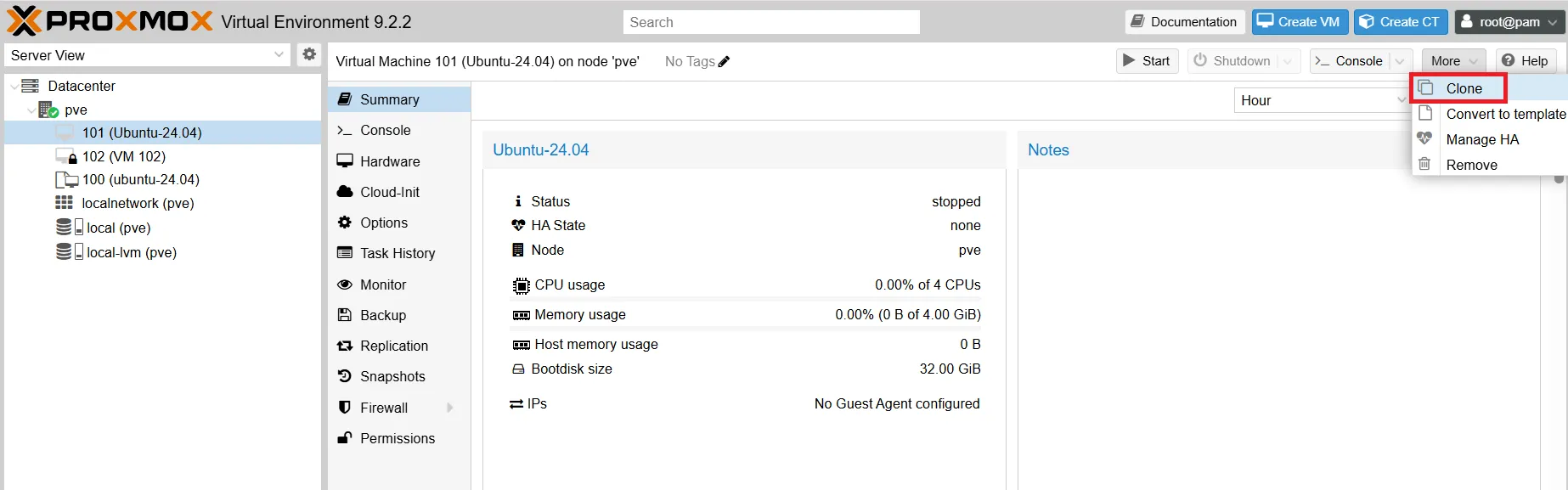Screen dimensions: 1568x490
Task: Click the Start button
Action: click(1147, 61)
